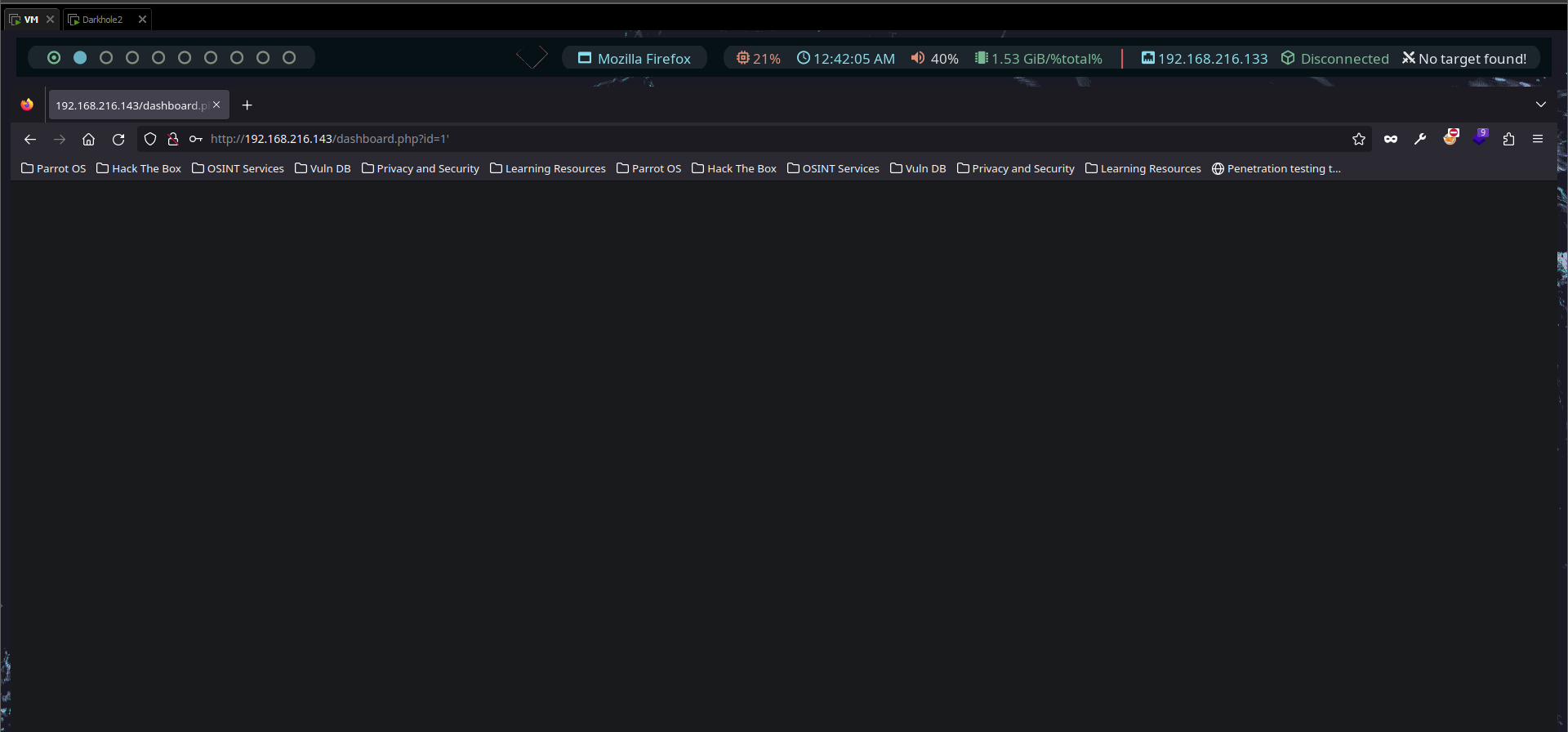Open the Firefox home page
This screenshot has height=732, width=1568.
point(89,139)
